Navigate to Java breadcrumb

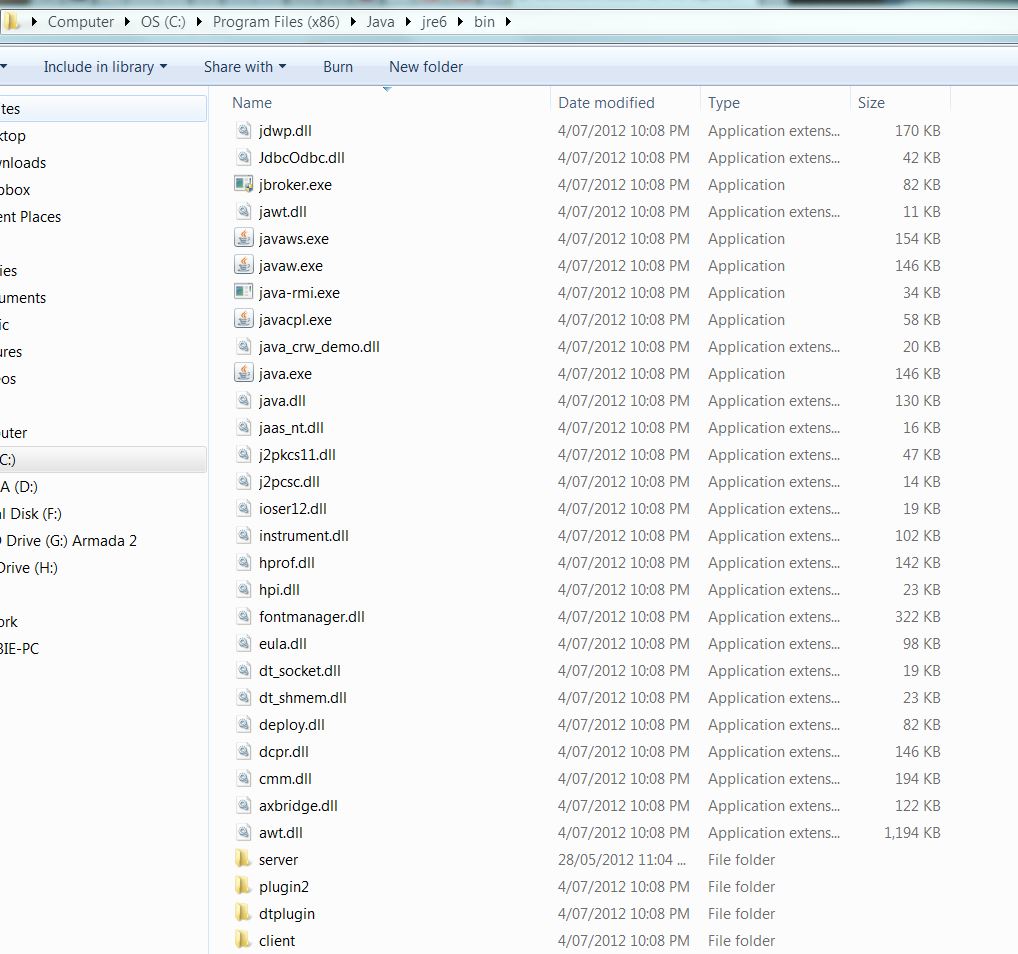click(x=380, y=22)
